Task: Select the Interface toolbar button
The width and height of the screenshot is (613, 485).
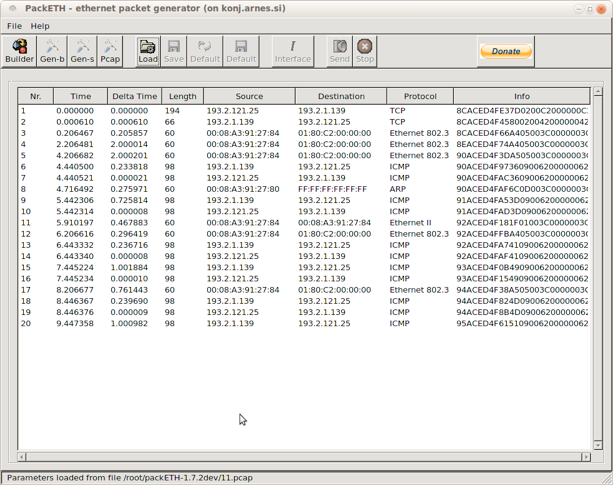Action: click(x=293, y=51)
